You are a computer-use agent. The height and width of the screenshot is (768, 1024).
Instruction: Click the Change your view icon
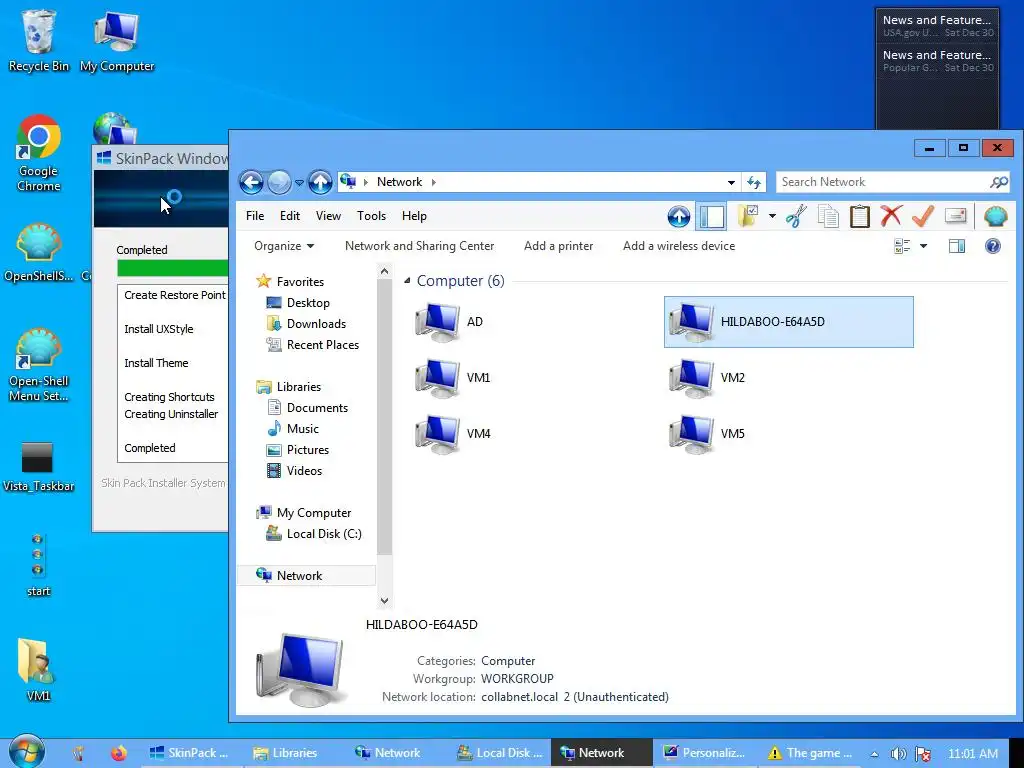(902, 246)
